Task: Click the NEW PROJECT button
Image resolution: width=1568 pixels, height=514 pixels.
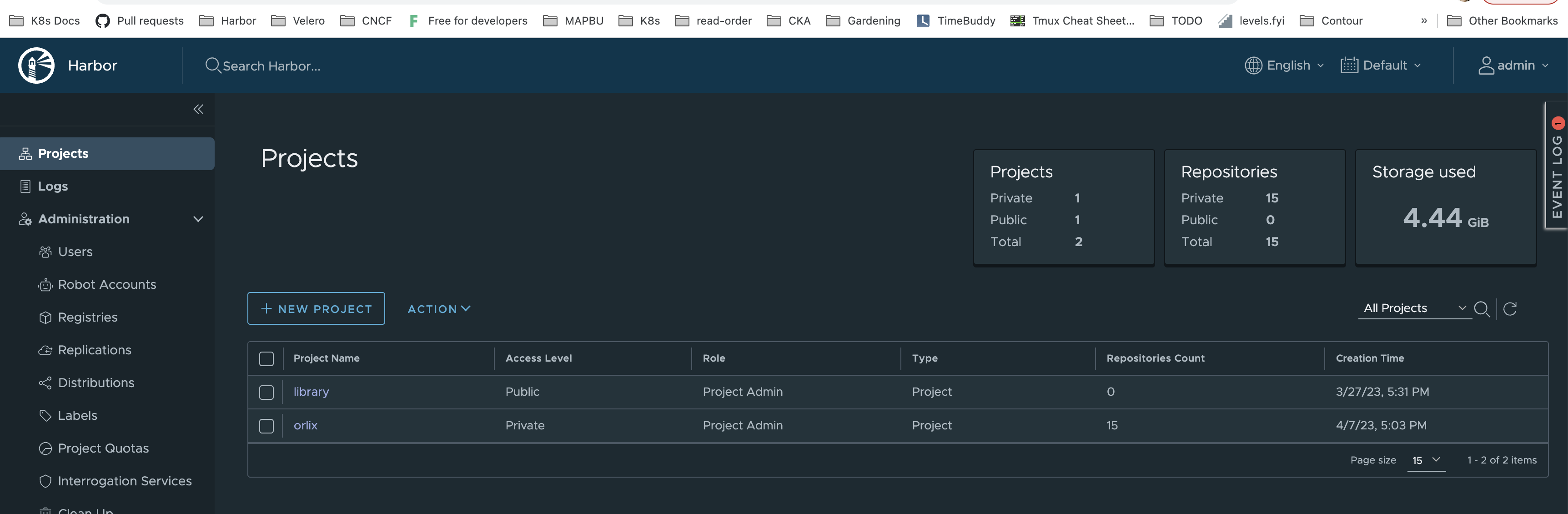Action: tap(315, 309)
